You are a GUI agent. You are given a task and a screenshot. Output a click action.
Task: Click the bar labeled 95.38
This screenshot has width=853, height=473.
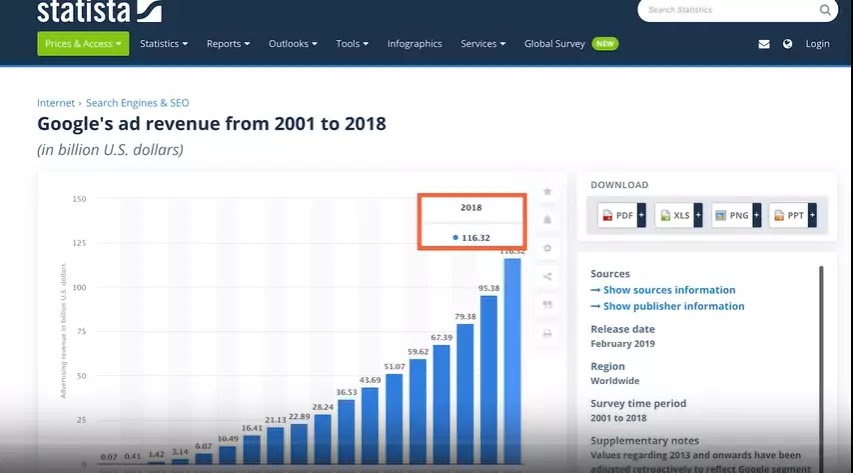(x=489, y=380)
